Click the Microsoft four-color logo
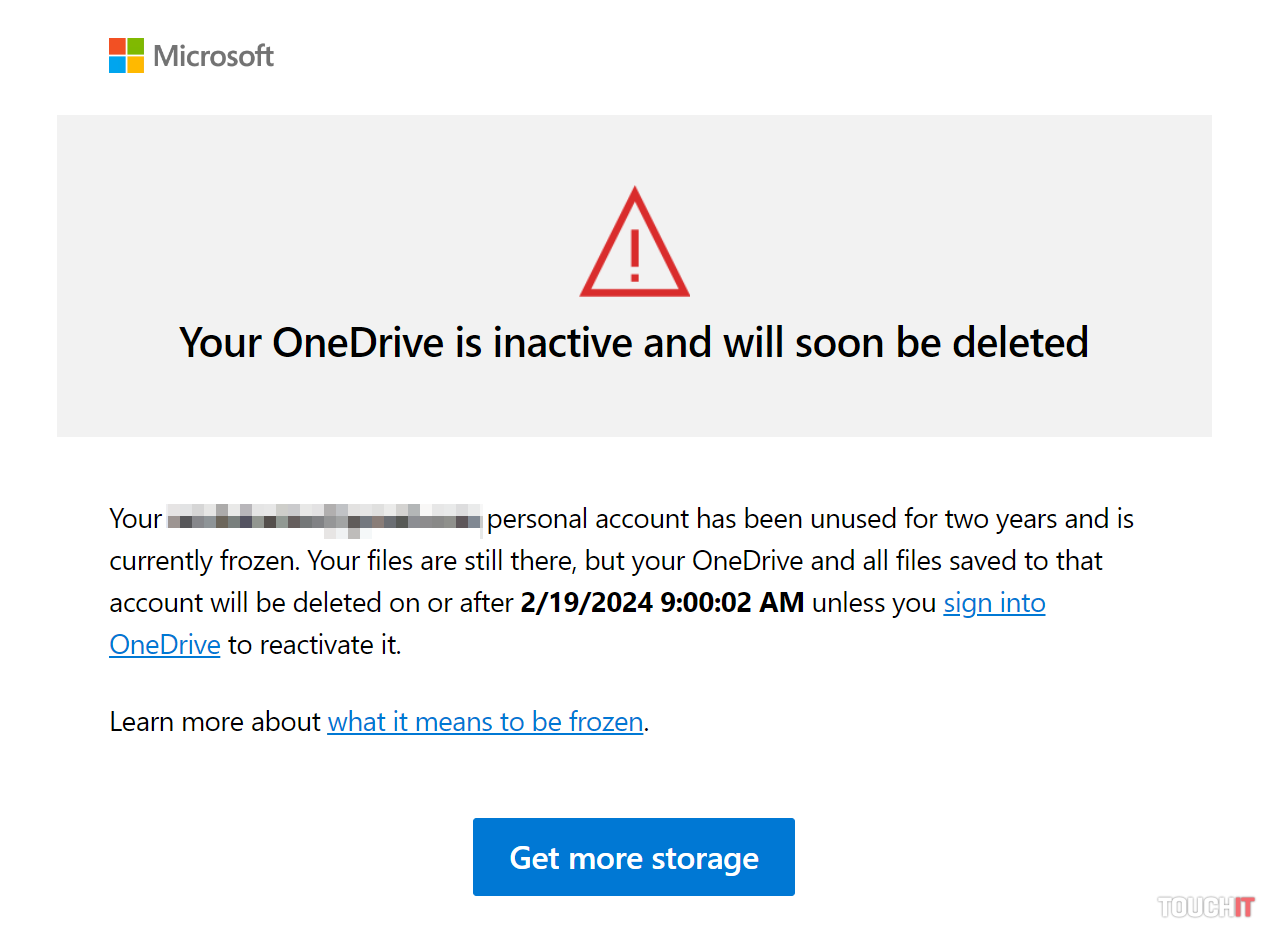The image size is (1267, 929). click(126, 56)
